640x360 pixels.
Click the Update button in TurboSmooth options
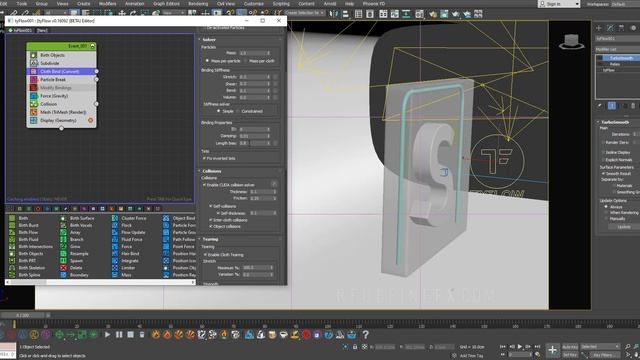point(624,227)
